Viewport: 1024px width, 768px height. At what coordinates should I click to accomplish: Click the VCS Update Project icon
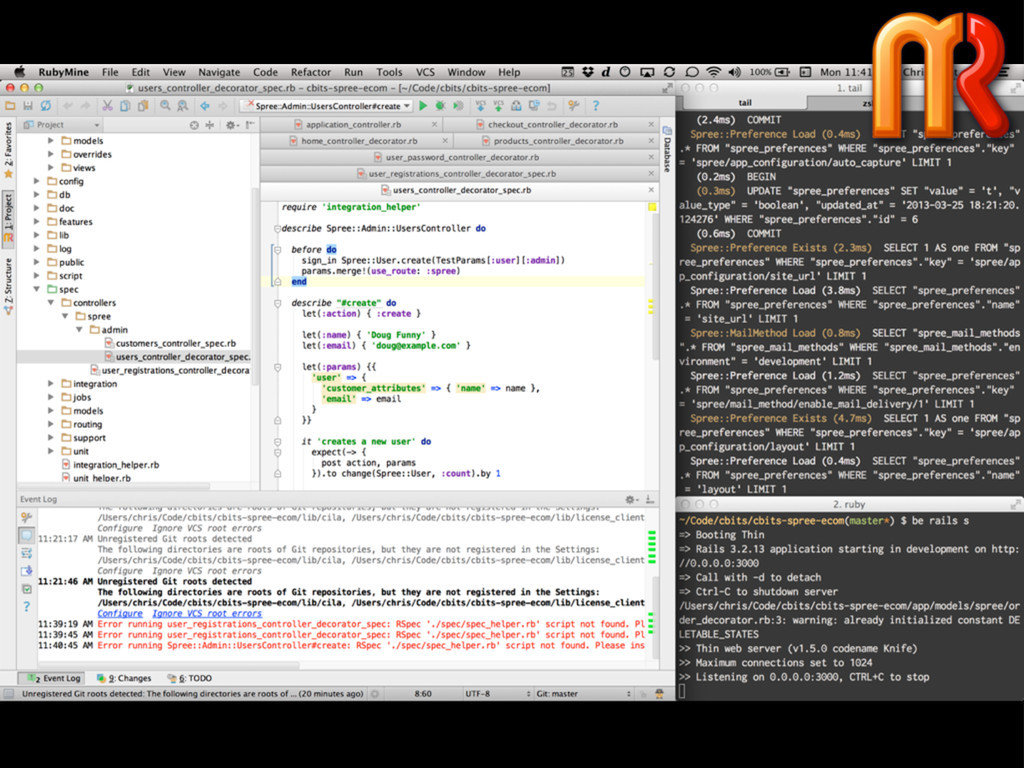point(481,106)
